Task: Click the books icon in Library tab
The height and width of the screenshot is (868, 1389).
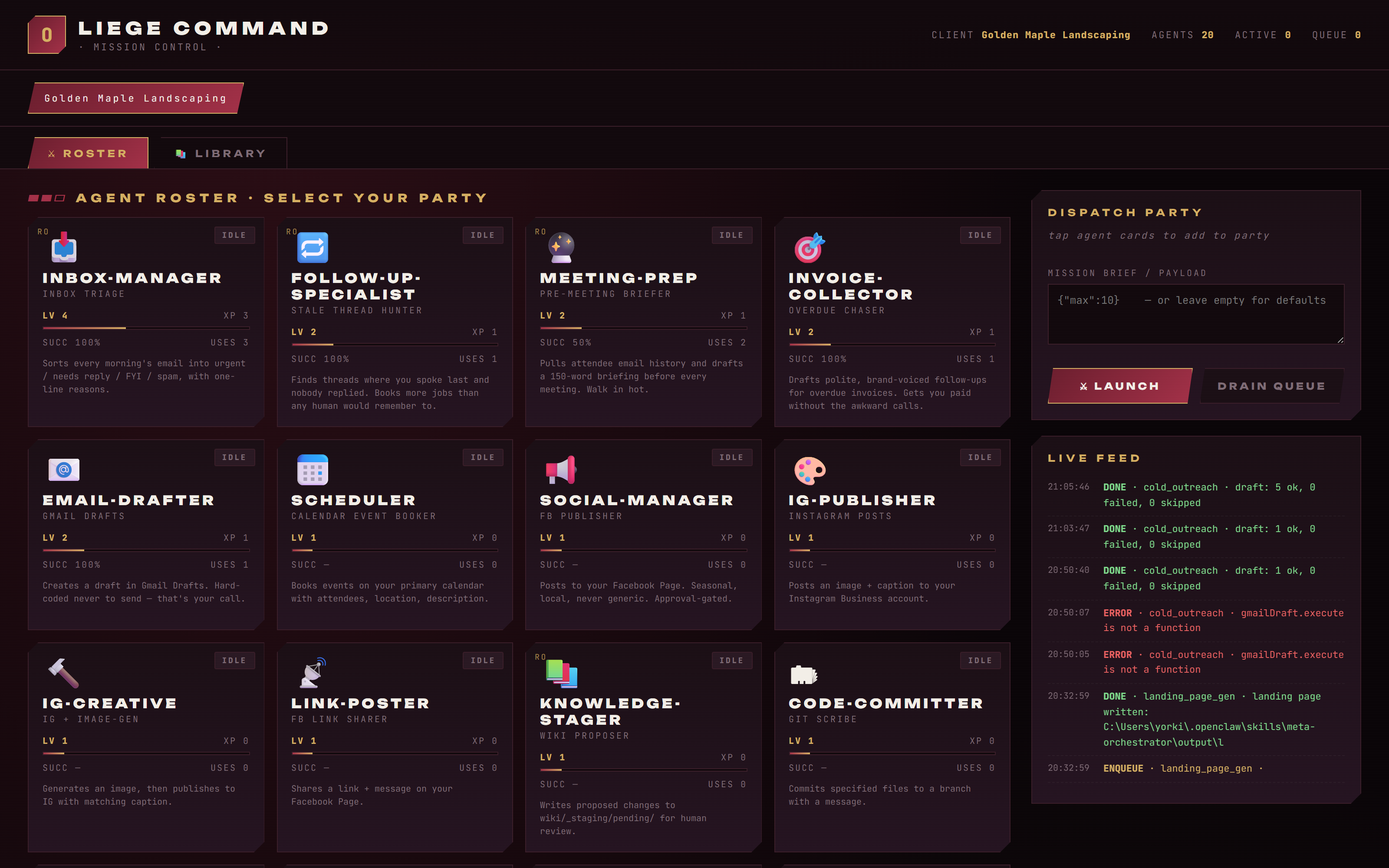Action: [180, 154]
